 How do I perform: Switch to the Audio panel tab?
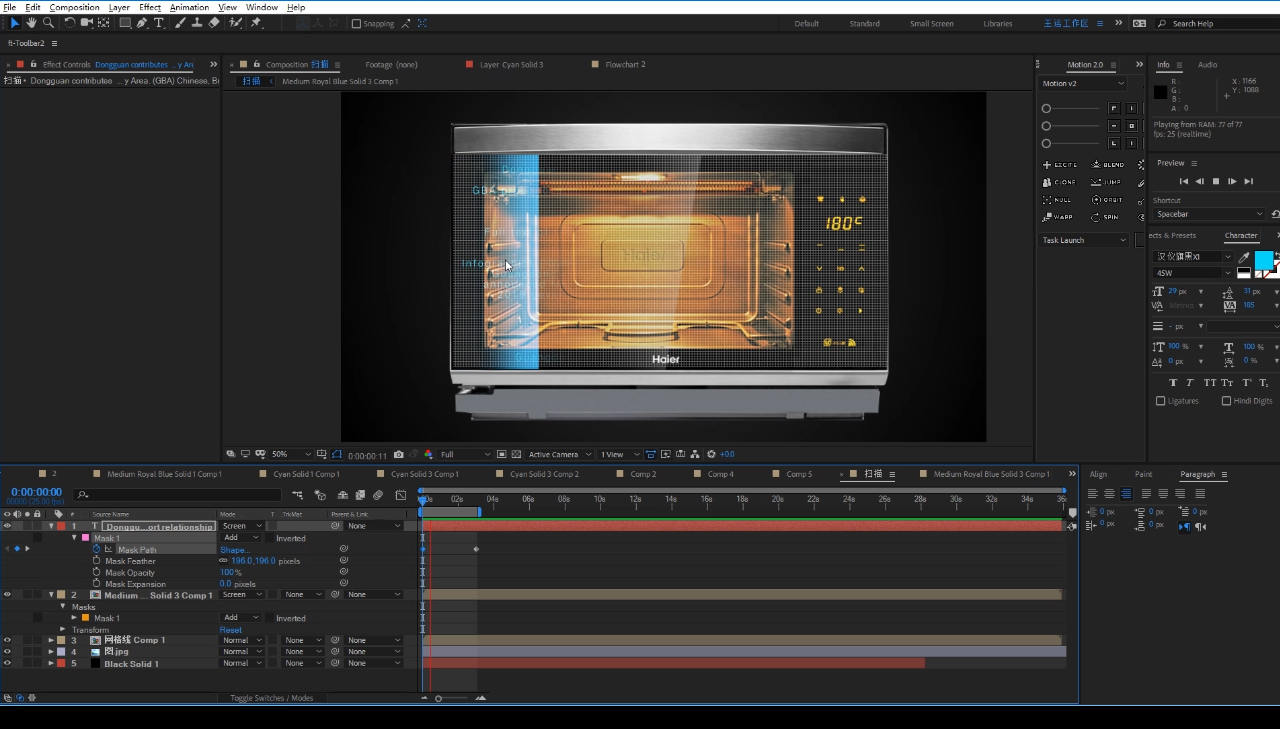(x=1207, y=64)
